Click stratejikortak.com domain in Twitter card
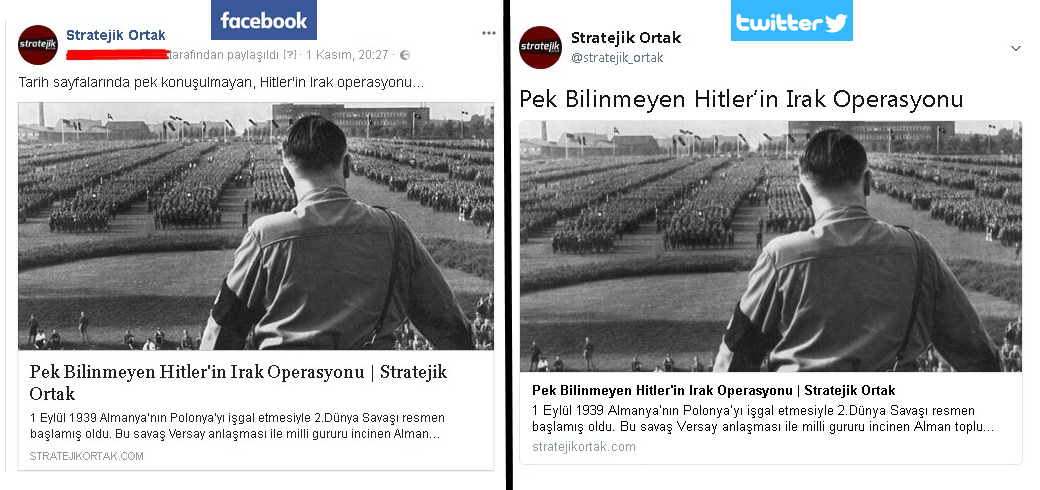1040x490 pixels. [584, 446]
